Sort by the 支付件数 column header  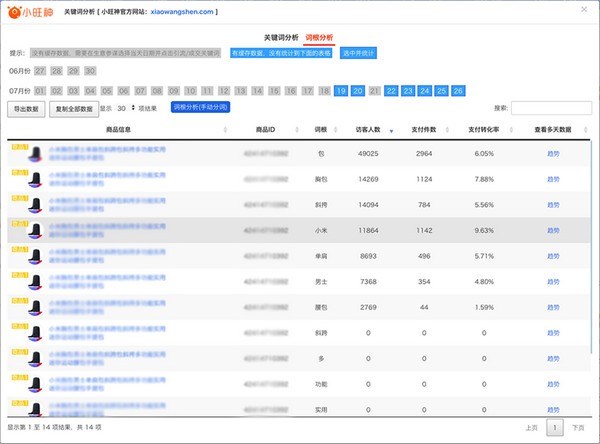423,130
